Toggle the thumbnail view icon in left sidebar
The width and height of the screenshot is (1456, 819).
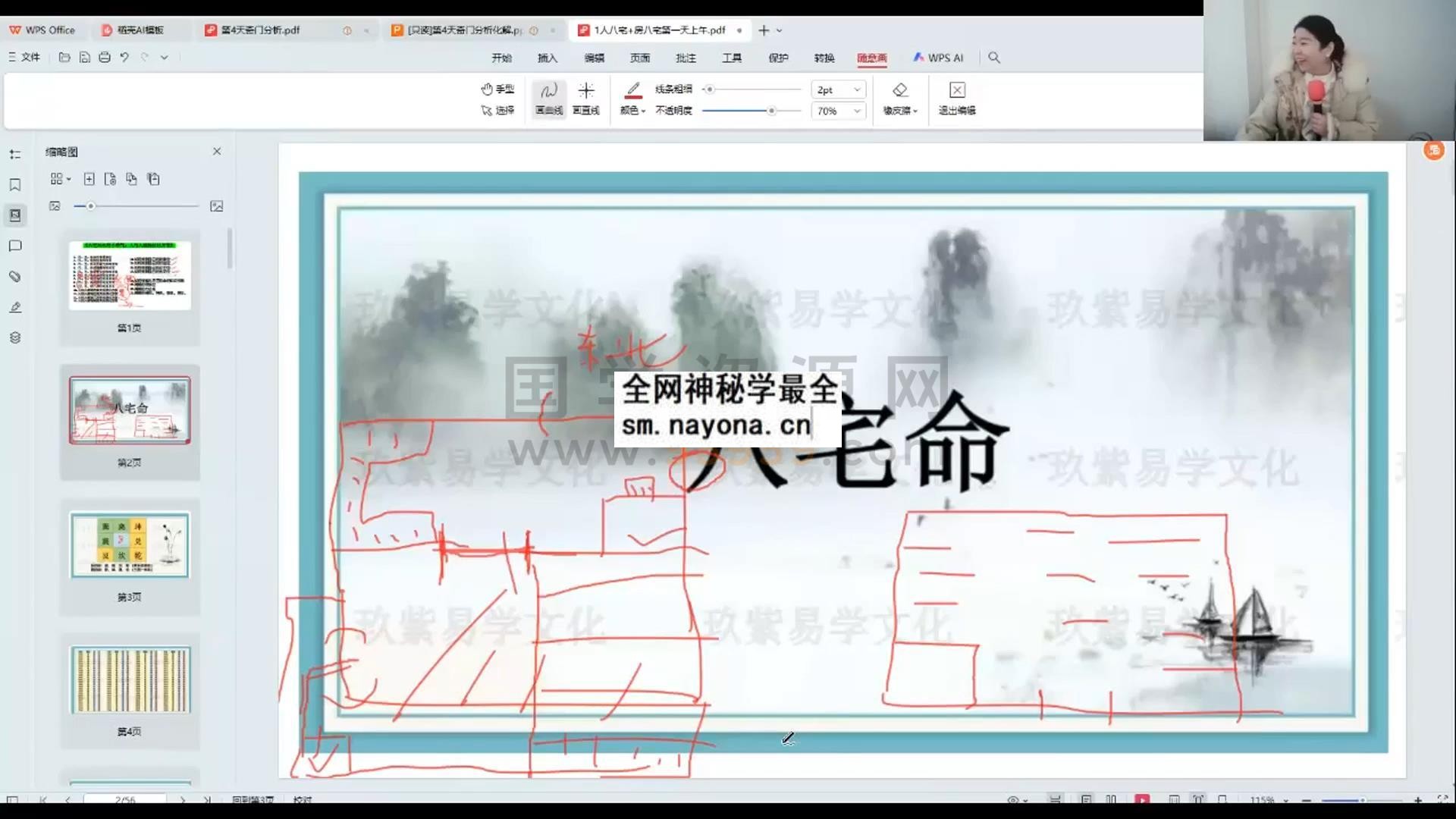15,215
